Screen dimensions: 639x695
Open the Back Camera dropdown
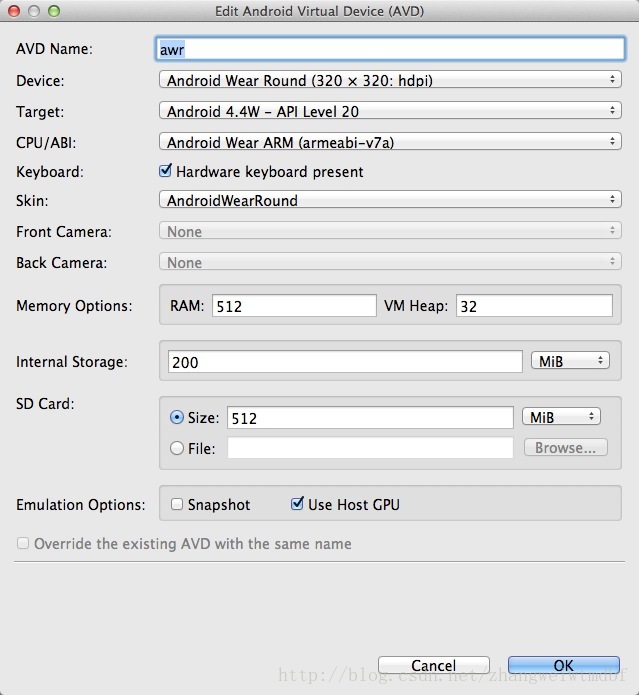click(x=390, y=262)
